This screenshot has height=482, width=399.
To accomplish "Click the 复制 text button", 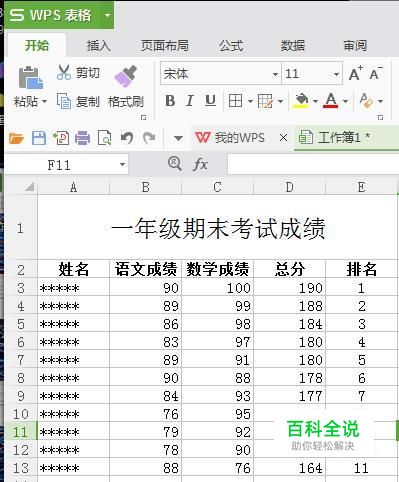I will [88, 101].
